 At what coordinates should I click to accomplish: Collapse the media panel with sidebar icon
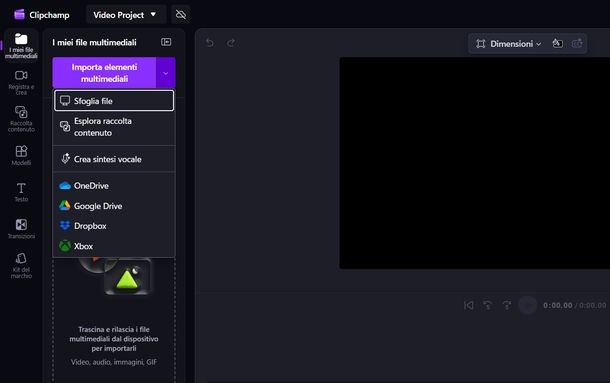point(166,42)
